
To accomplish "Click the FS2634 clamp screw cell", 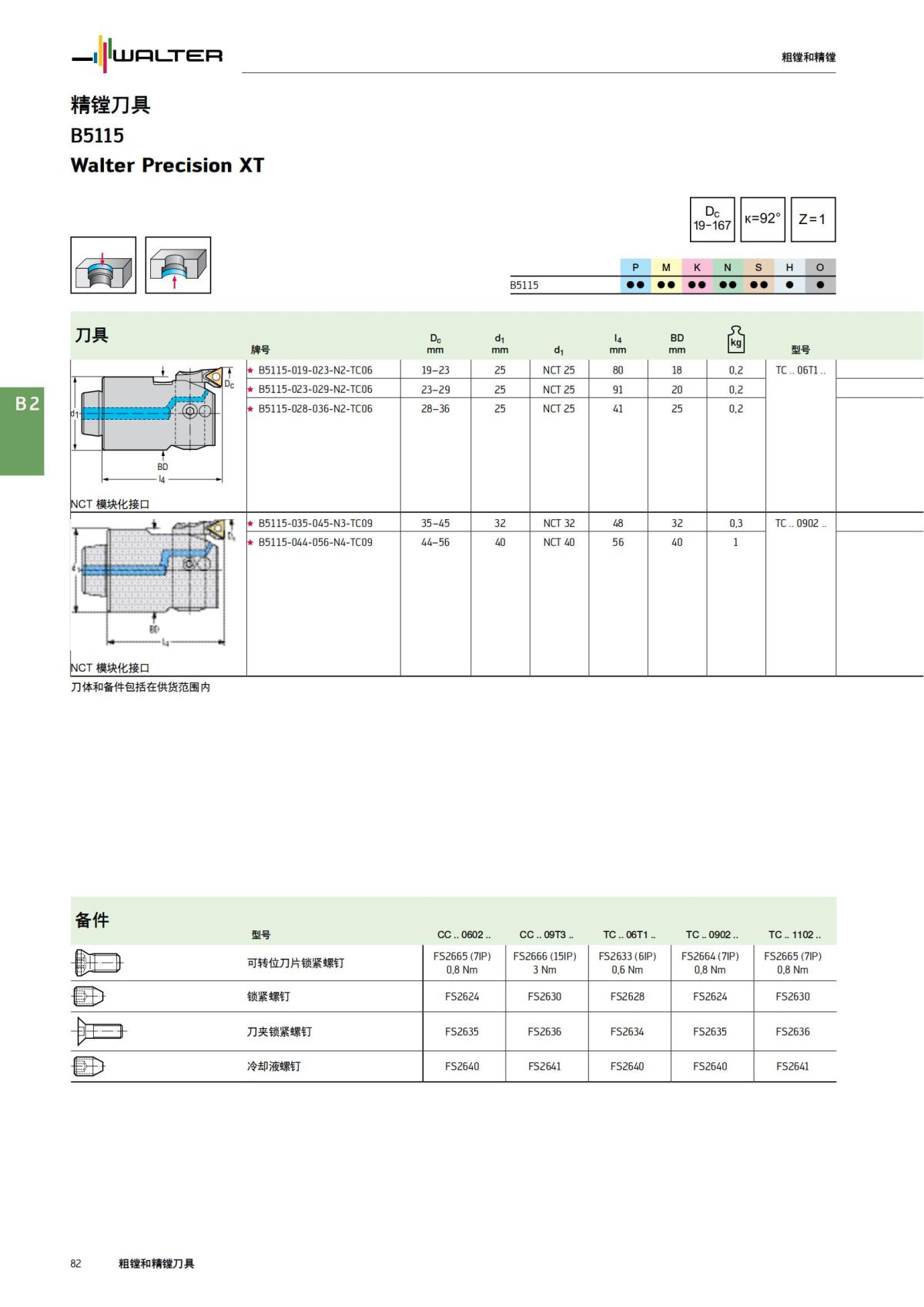I will [628, 1032].
